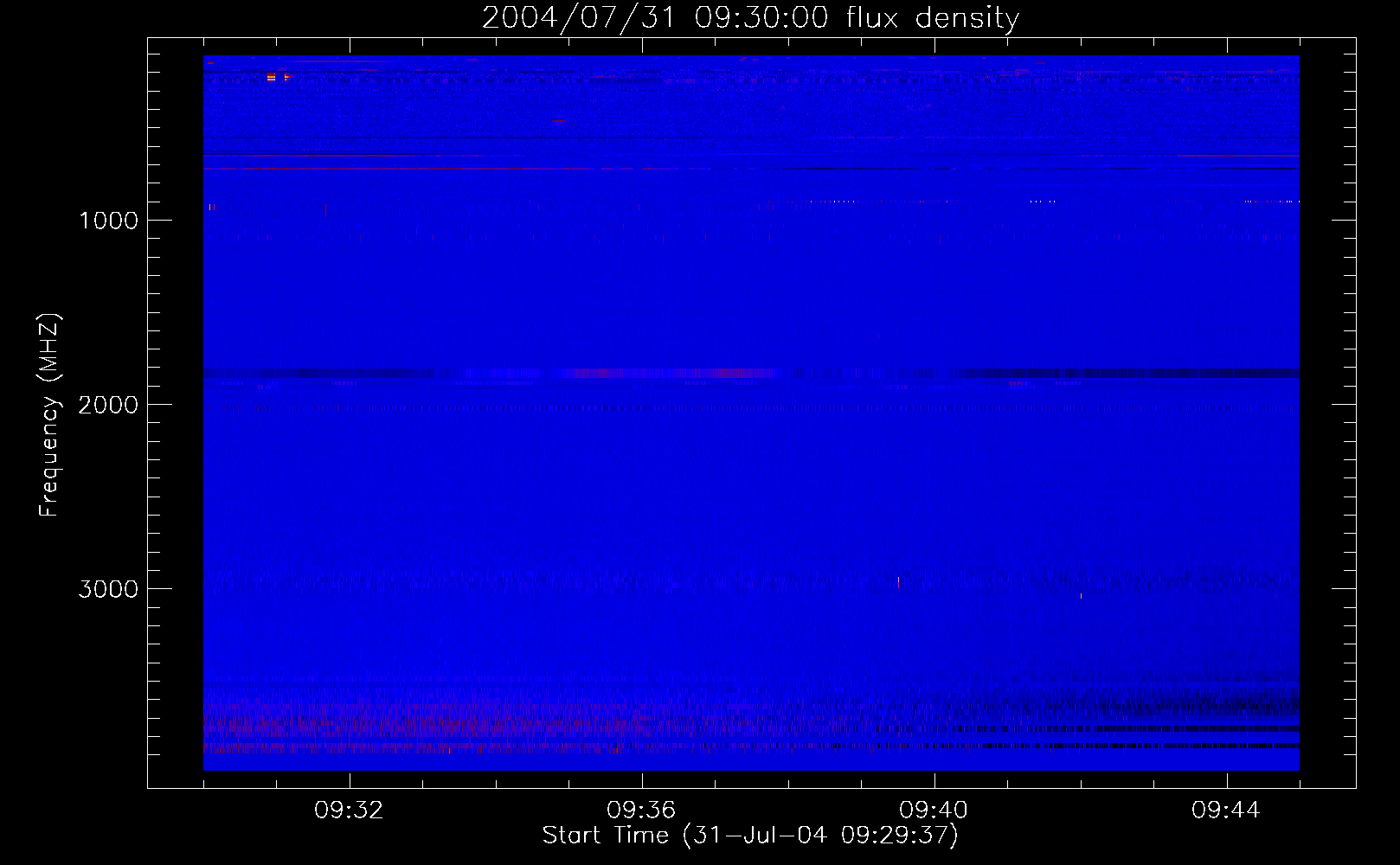Click the plot title '2004/07/31 09:30:00 flux density'
Screen dimensions: 1400x865
(x=750, y=17)
